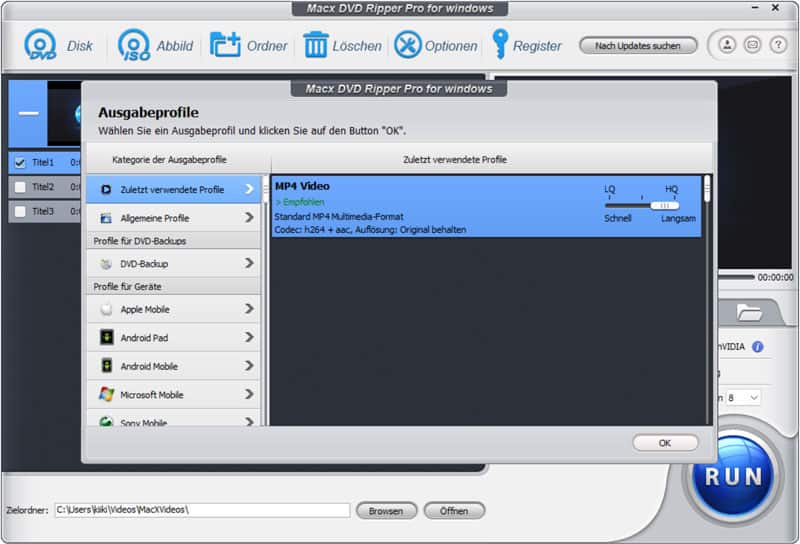The width and height of the screenshot is (800, 544).
Task: Check the Titel2 checkbox
Action: point(20,187)
